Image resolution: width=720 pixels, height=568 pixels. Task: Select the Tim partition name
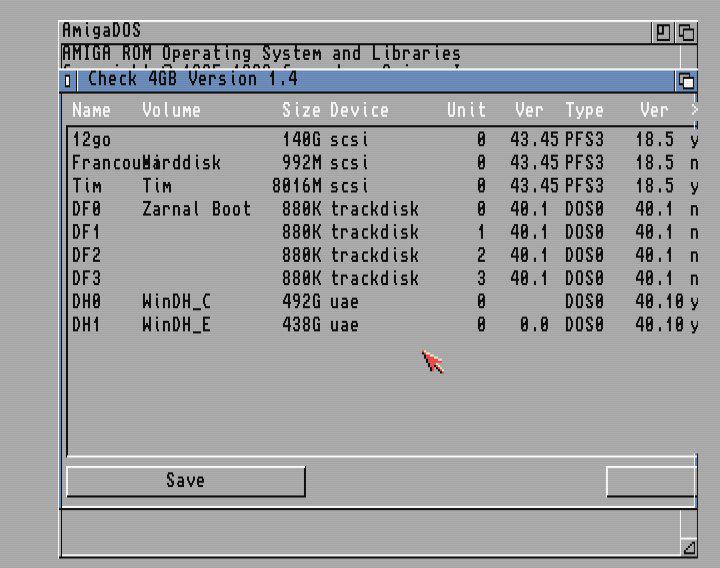click(87, 186)
